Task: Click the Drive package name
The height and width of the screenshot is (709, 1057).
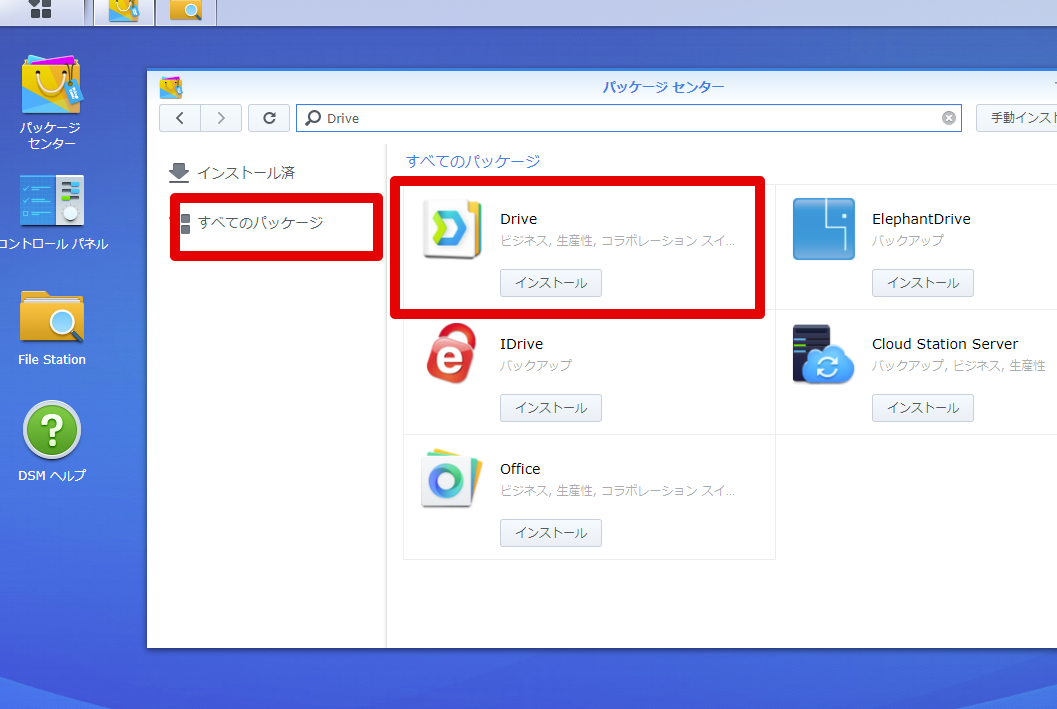Action: click(518, 219)
